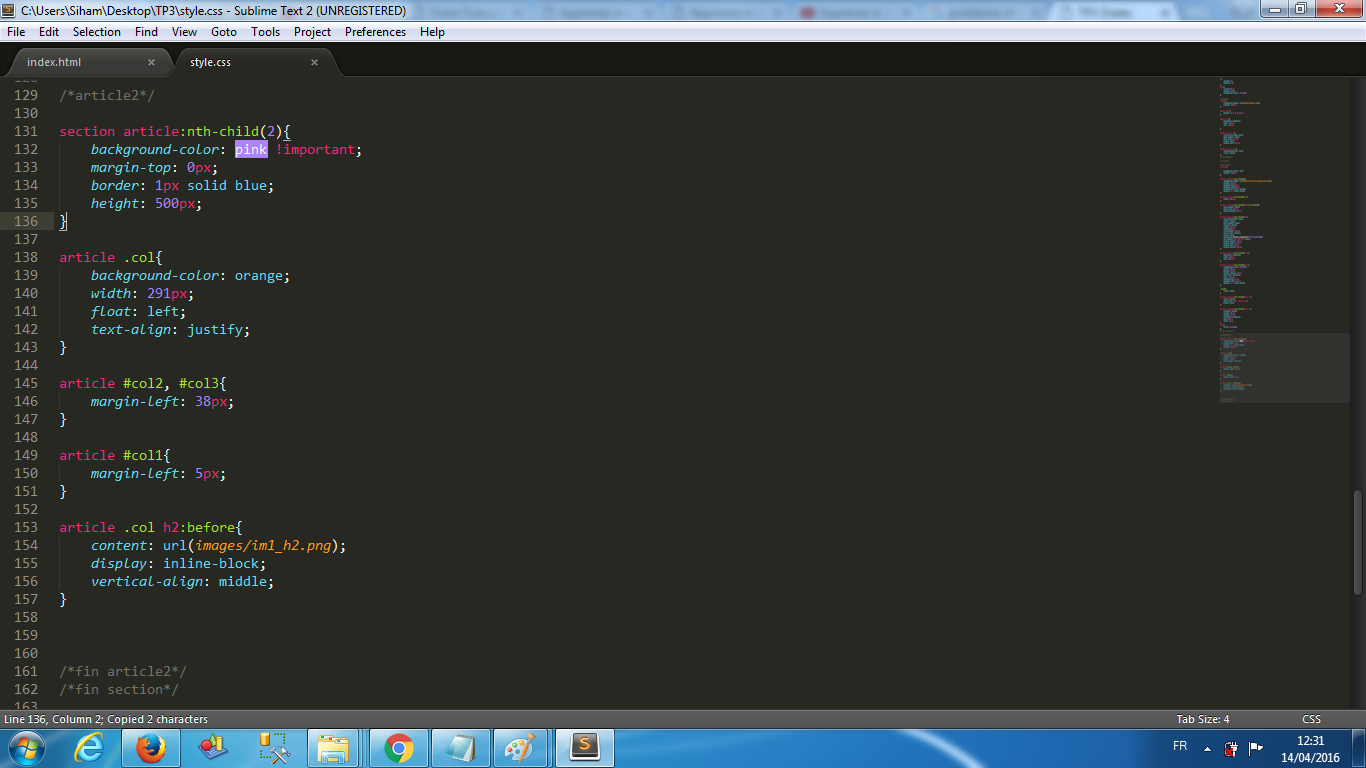Open the Goto menu
The width and height of the screenshot is (1366, 768).
click(x=224, y=31)
